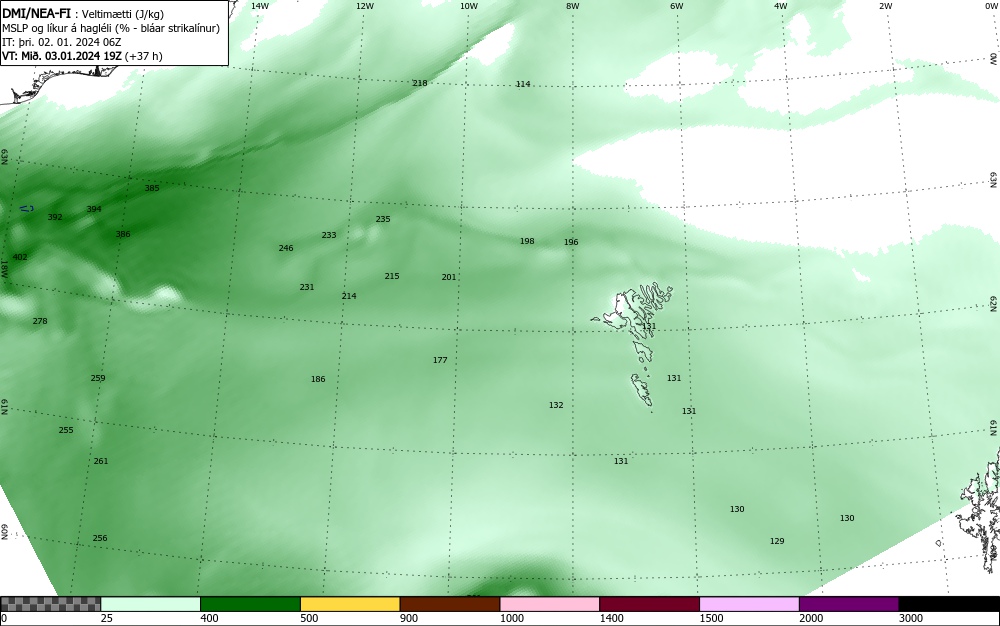Click the checkered 0–25 legend swatch

coord(50,604)
